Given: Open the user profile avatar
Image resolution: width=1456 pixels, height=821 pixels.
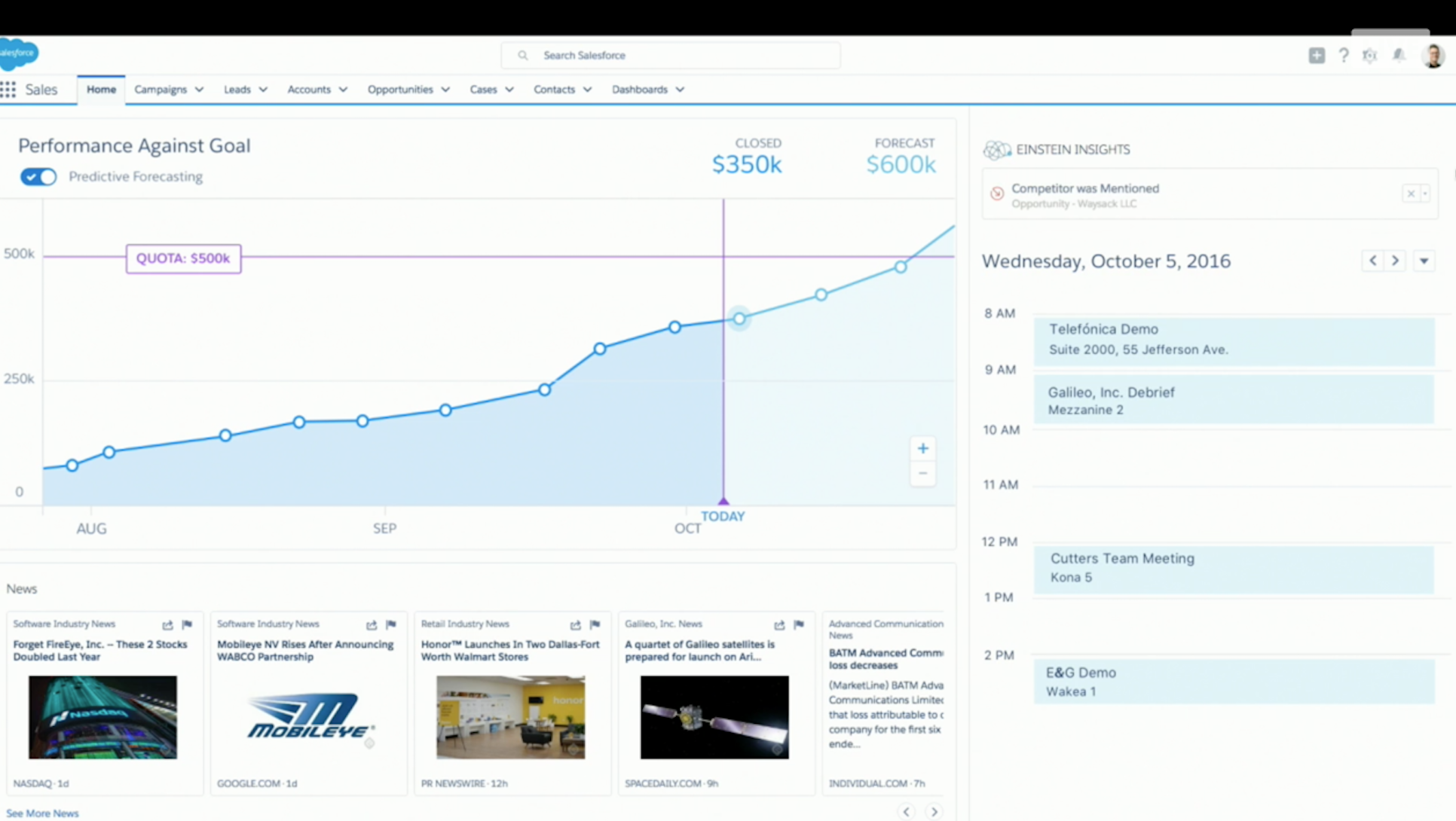Looking at the screenshot, I should click(1433, 56).
